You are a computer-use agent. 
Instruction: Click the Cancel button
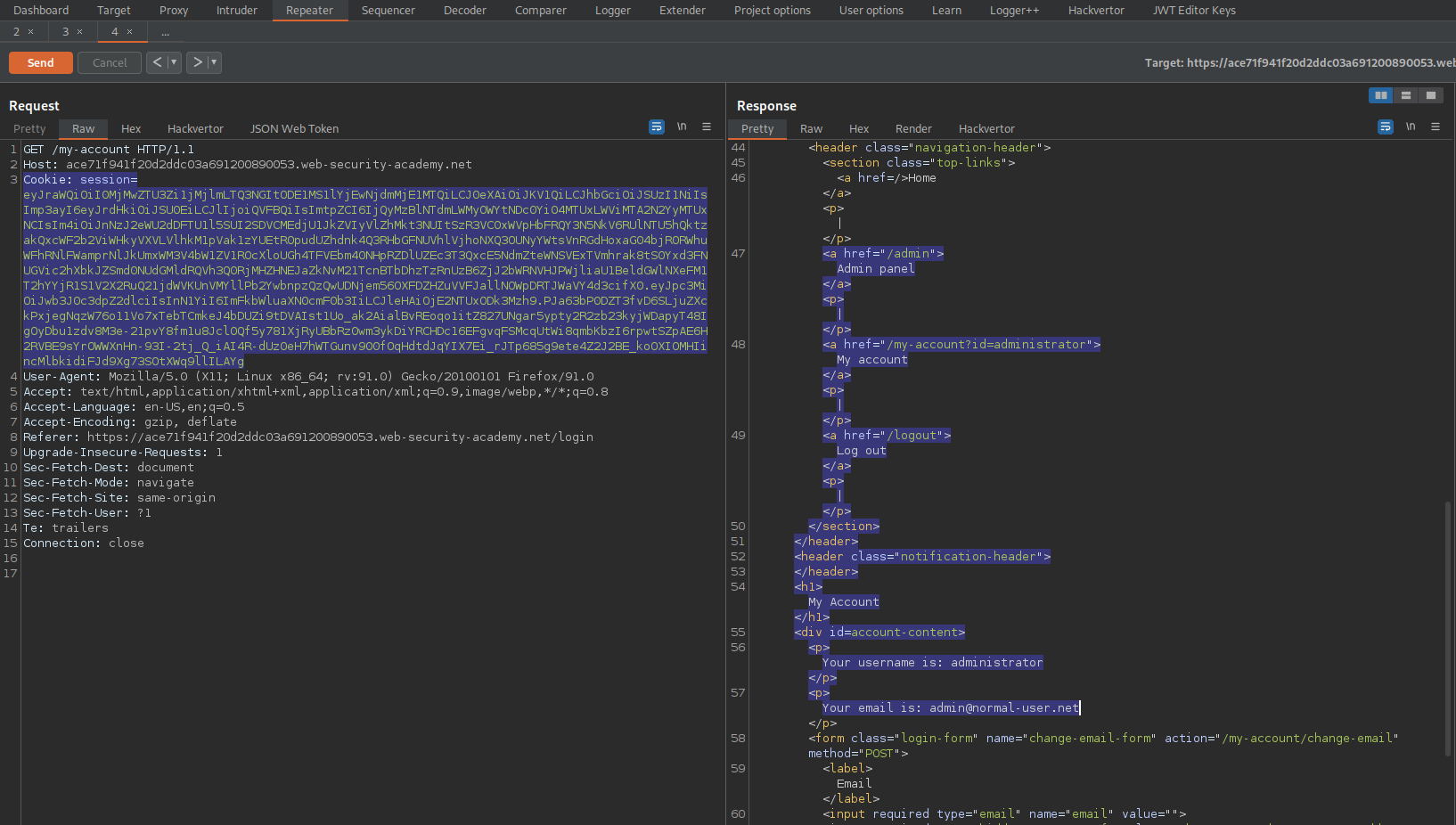point(110,62)
